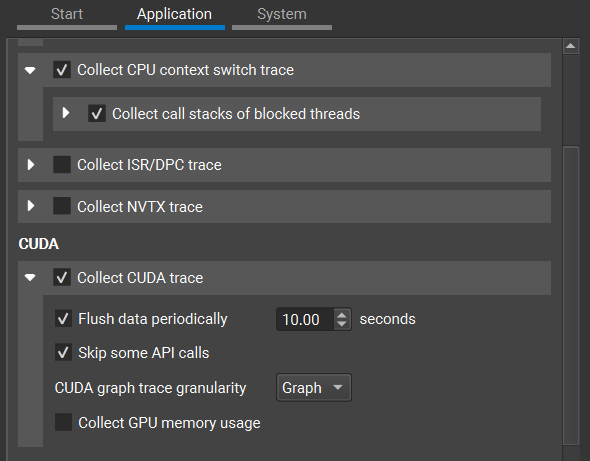The image size is (590, 461).
Task: Enable Collect NVTX trace checkbox
Action: (x=62, y=206)
